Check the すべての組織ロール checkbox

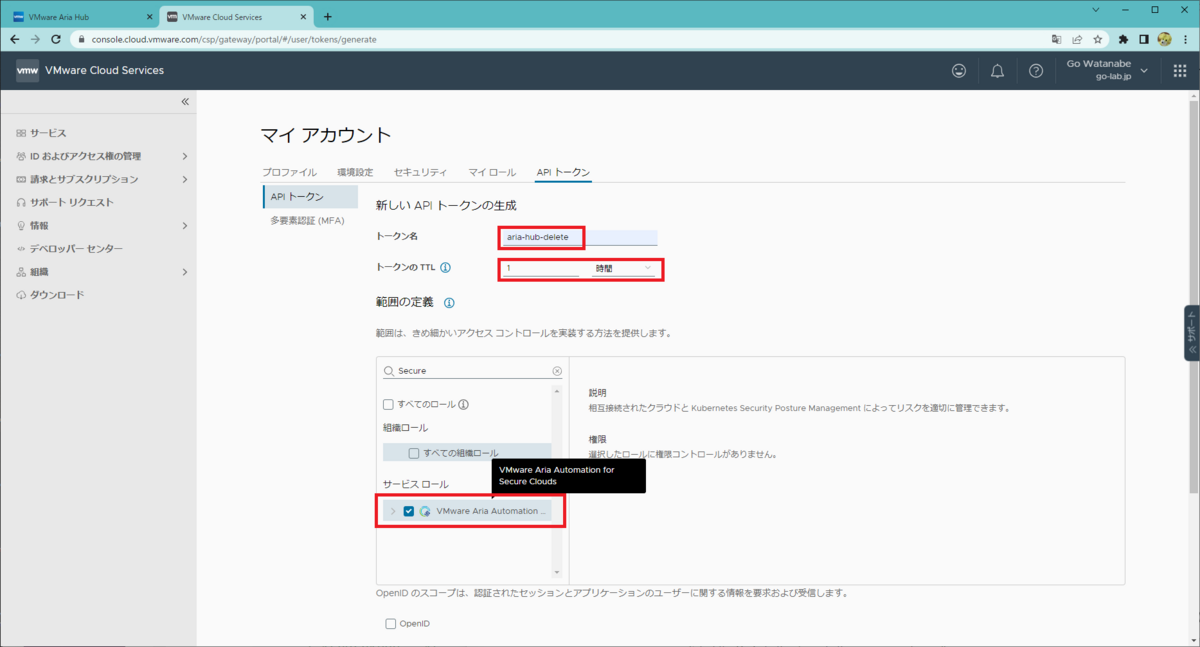point(414,453)
